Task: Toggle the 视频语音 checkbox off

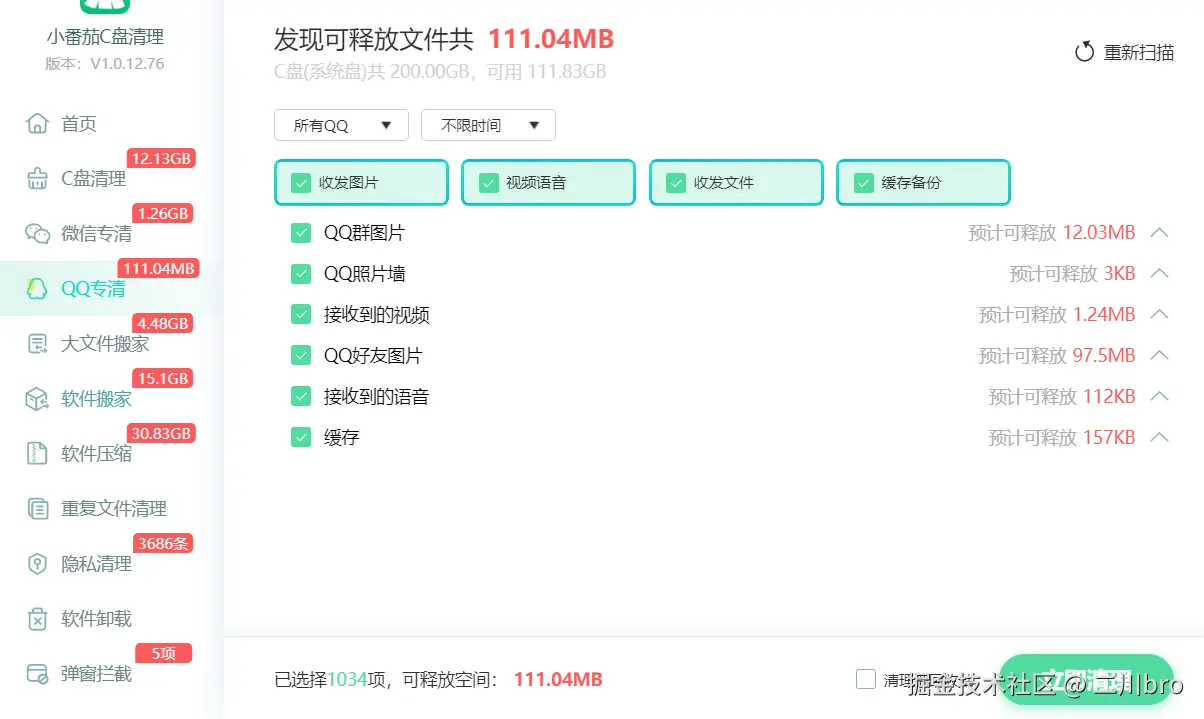Action: [x=488, y=182]
